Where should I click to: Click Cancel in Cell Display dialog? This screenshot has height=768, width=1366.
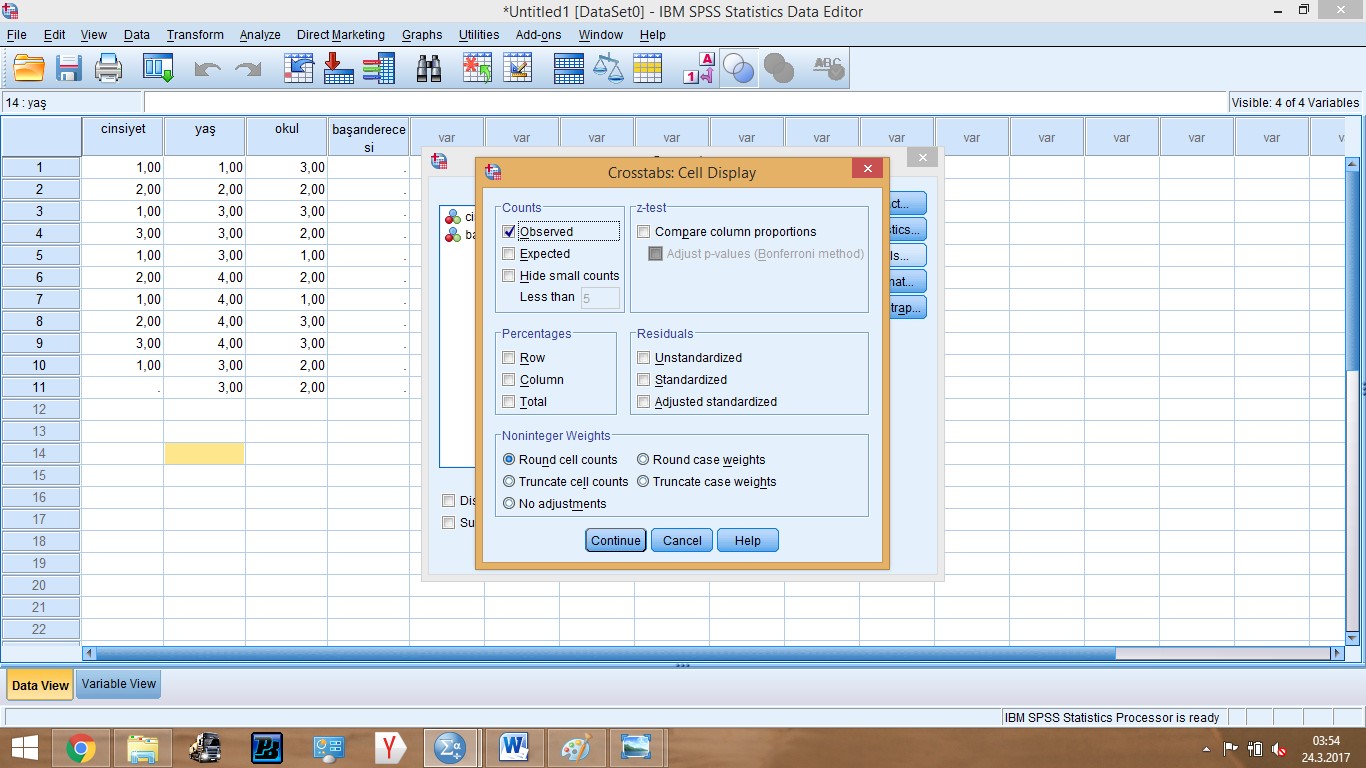[682, 540]
